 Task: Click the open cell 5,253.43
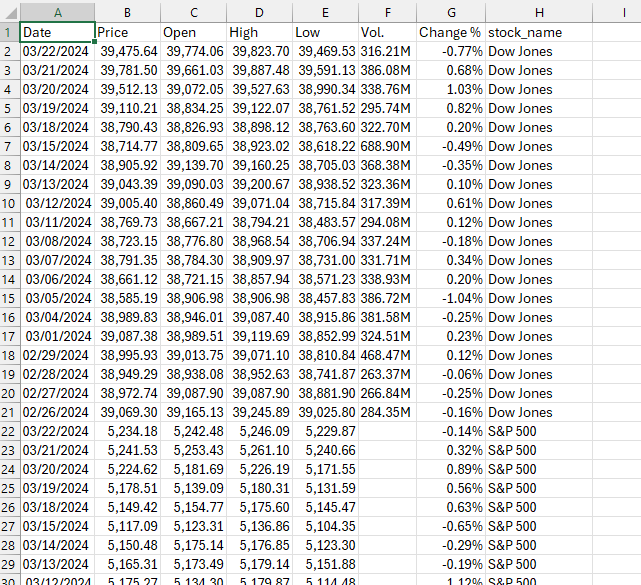click(x=194, y=451)
